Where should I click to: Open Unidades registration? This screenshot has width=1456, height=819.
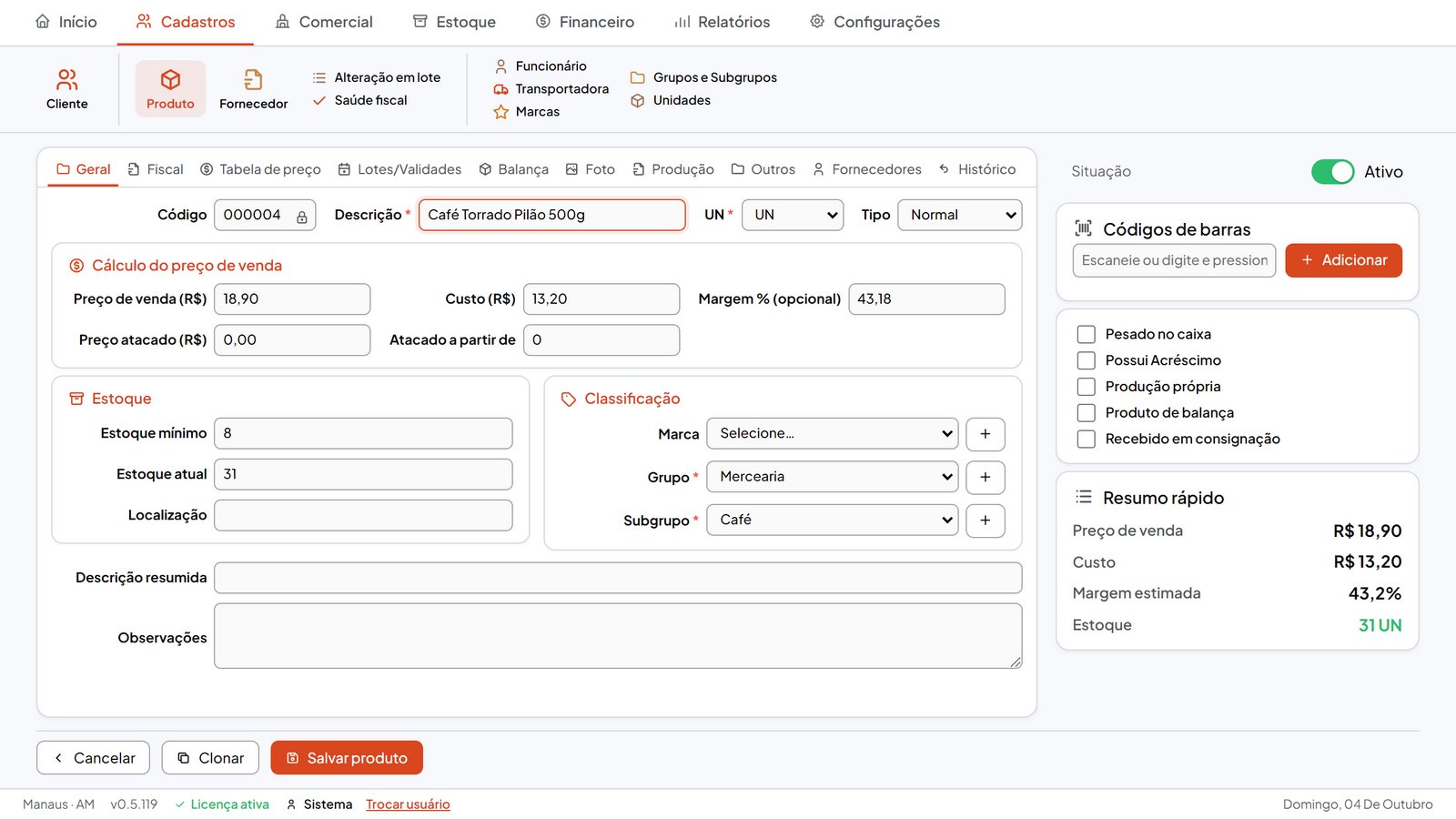point(671,100)
